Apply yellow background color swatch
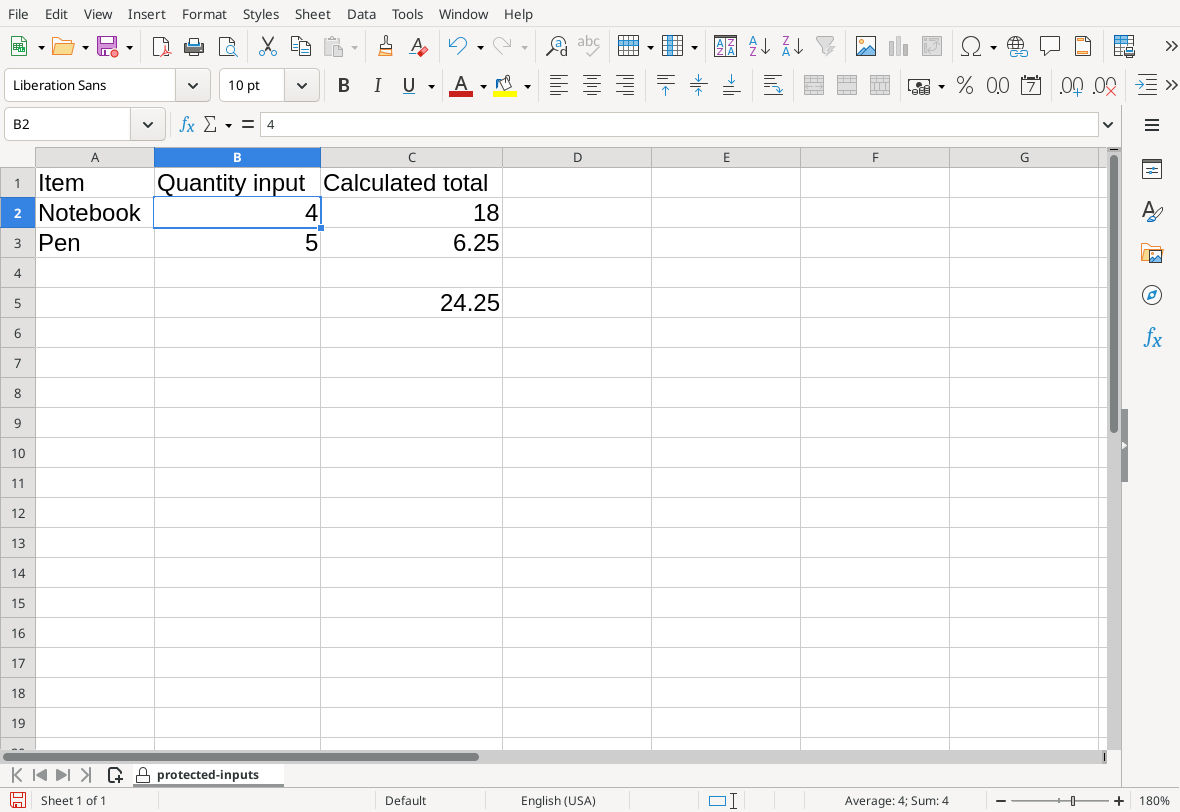The width and height of the screenshot is (1180, 812). (505, 86)
